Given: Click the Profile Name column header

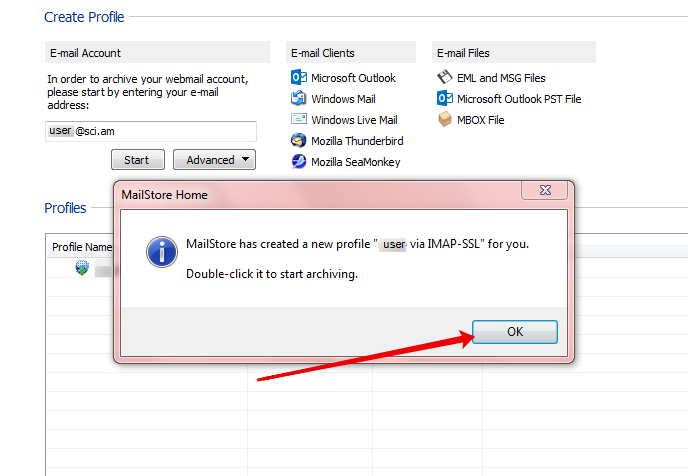Looking at the screenshot, I should pos(80,247).
